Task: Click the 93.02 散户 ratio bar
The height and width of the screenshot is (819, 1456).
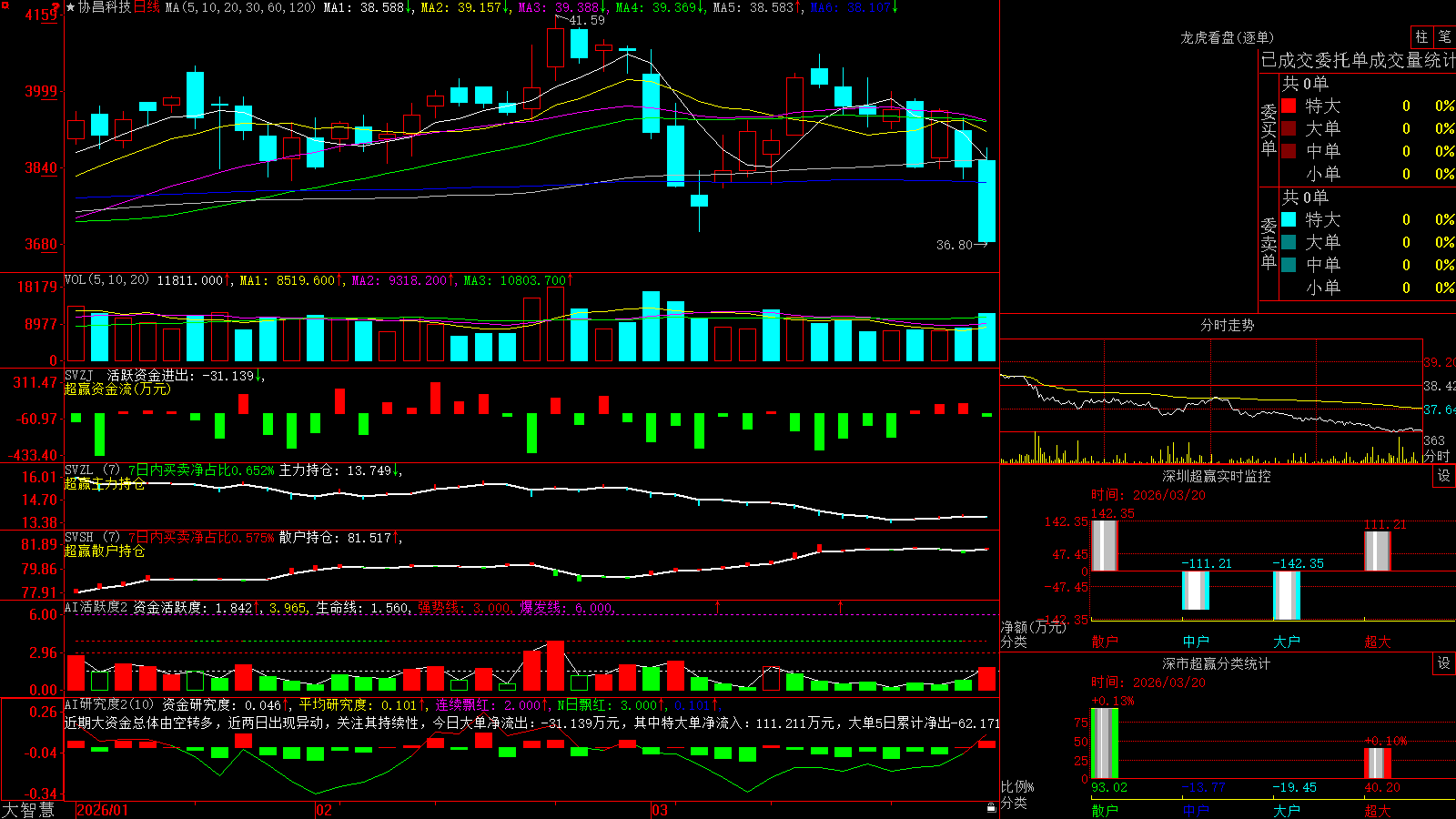Action: click(1105, 743)
